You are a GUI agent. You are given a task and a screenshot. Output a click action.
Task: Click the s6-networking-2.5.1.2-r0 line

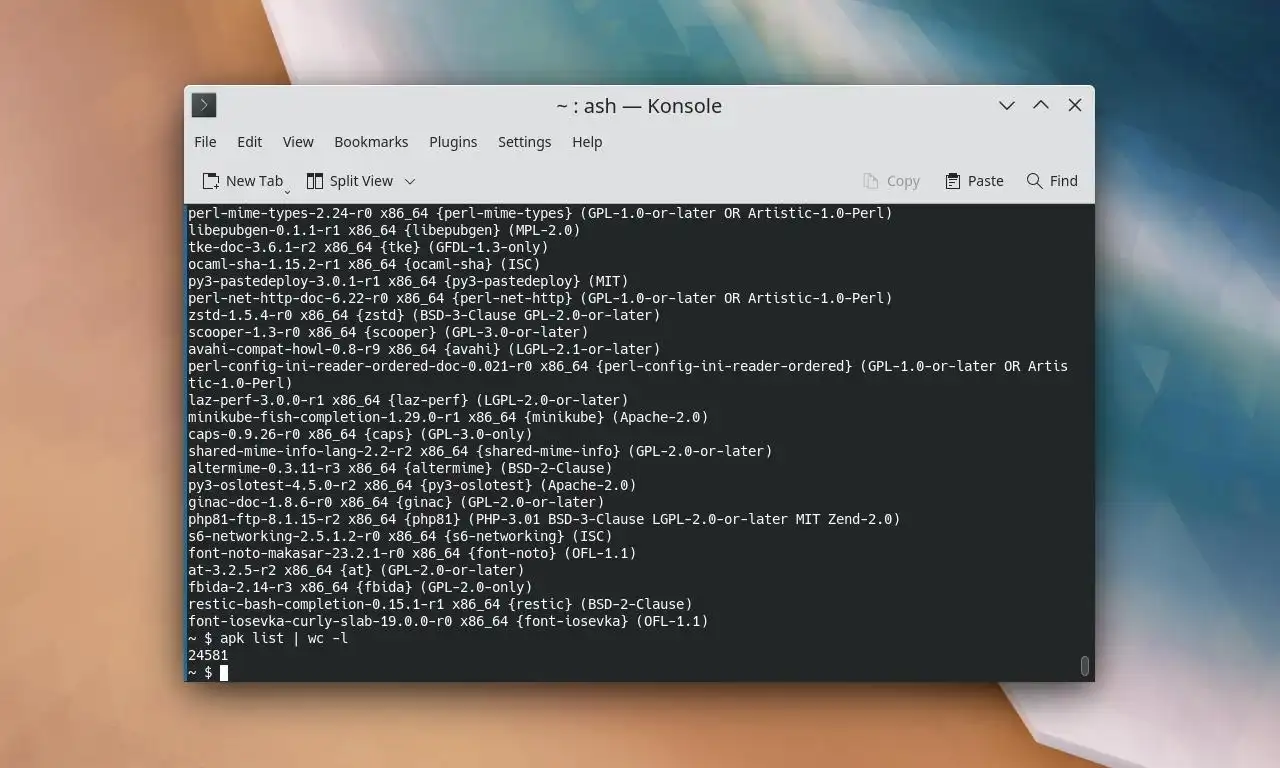pyautogui.click(x=400, y=536)
